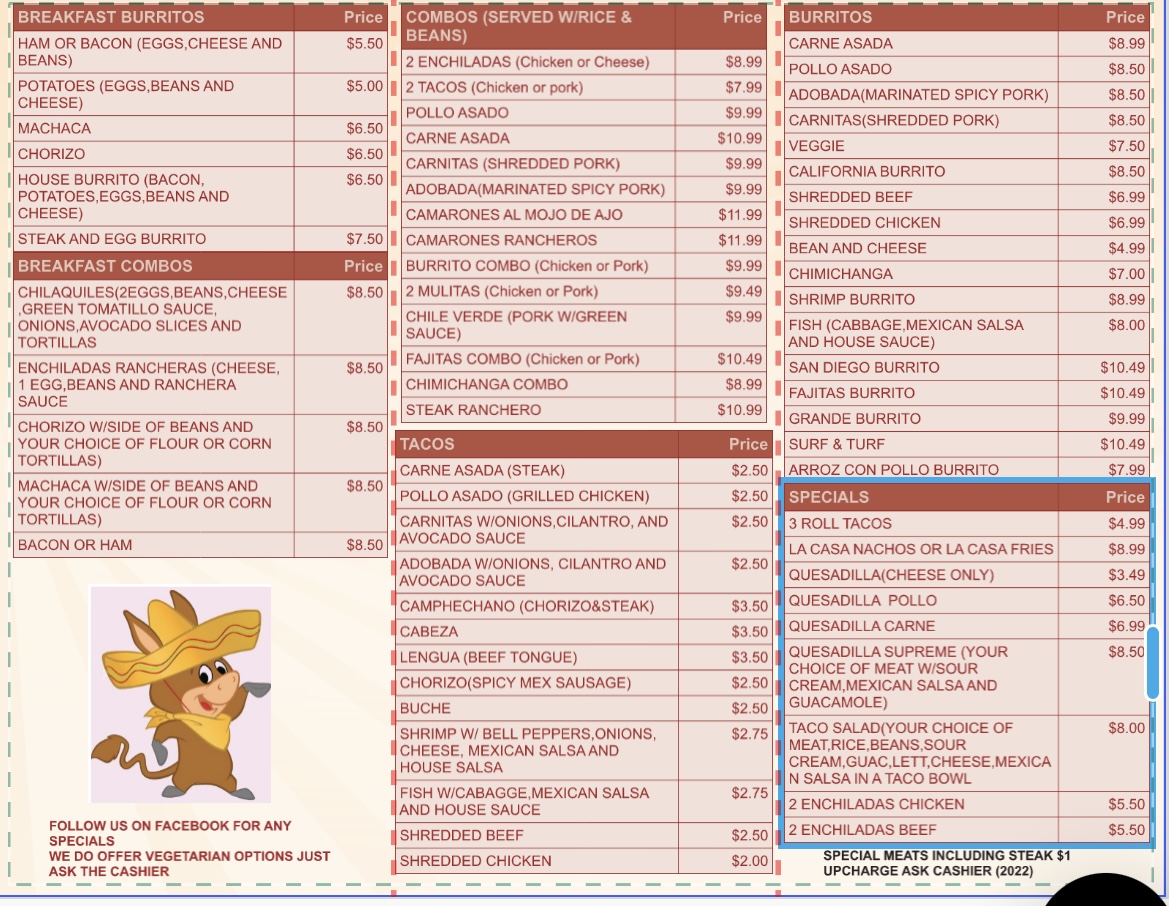Click the BREAKFAST COMBOS header
This screenshot has width=1169, height=906.
pos(105,266)
